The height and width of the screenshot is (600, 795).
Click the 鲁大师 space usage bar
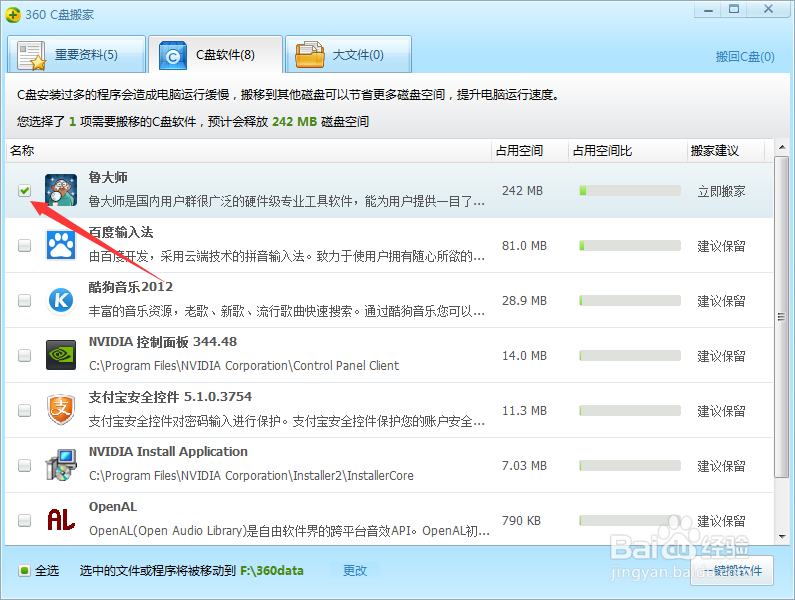(630, 191)
